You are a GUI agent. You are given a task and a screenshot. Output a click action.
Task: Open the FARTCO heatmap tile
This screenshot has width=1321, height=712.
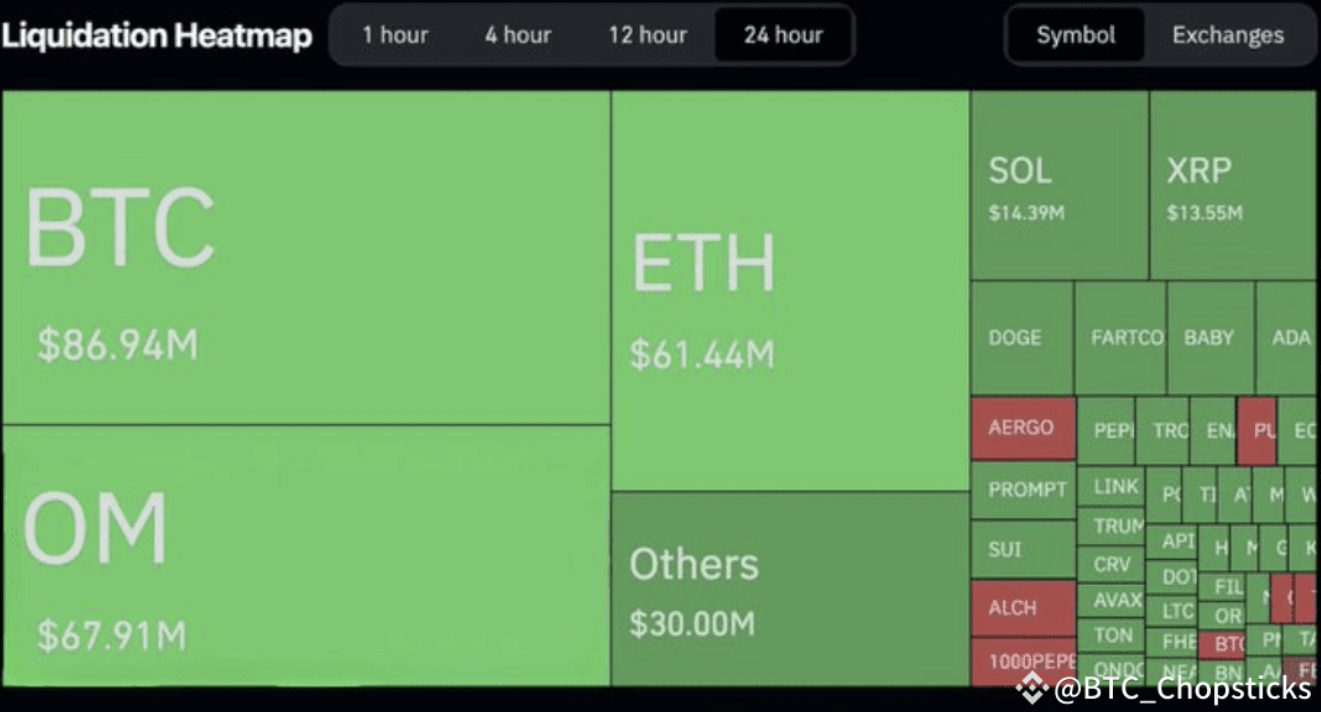click(1120, 338)
